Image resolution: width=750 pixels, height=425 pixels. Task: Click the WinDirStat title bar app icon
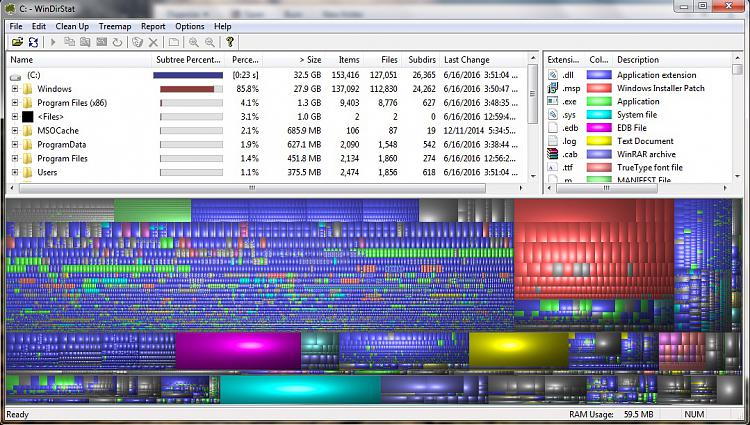tap(9, 8)
